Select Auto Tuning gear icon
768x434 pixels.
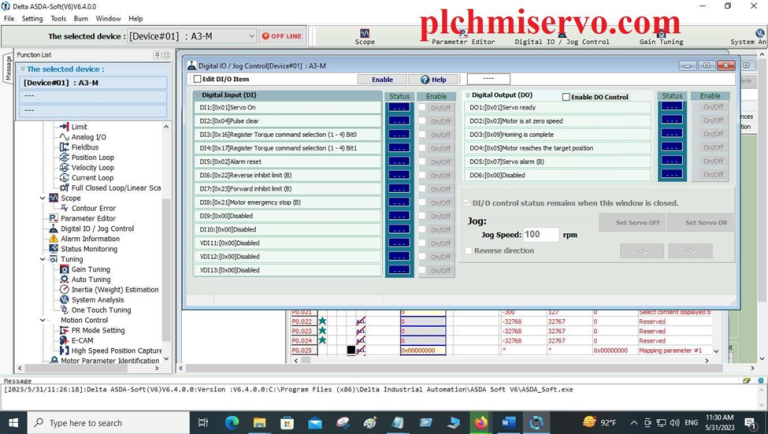coord(64,279)
